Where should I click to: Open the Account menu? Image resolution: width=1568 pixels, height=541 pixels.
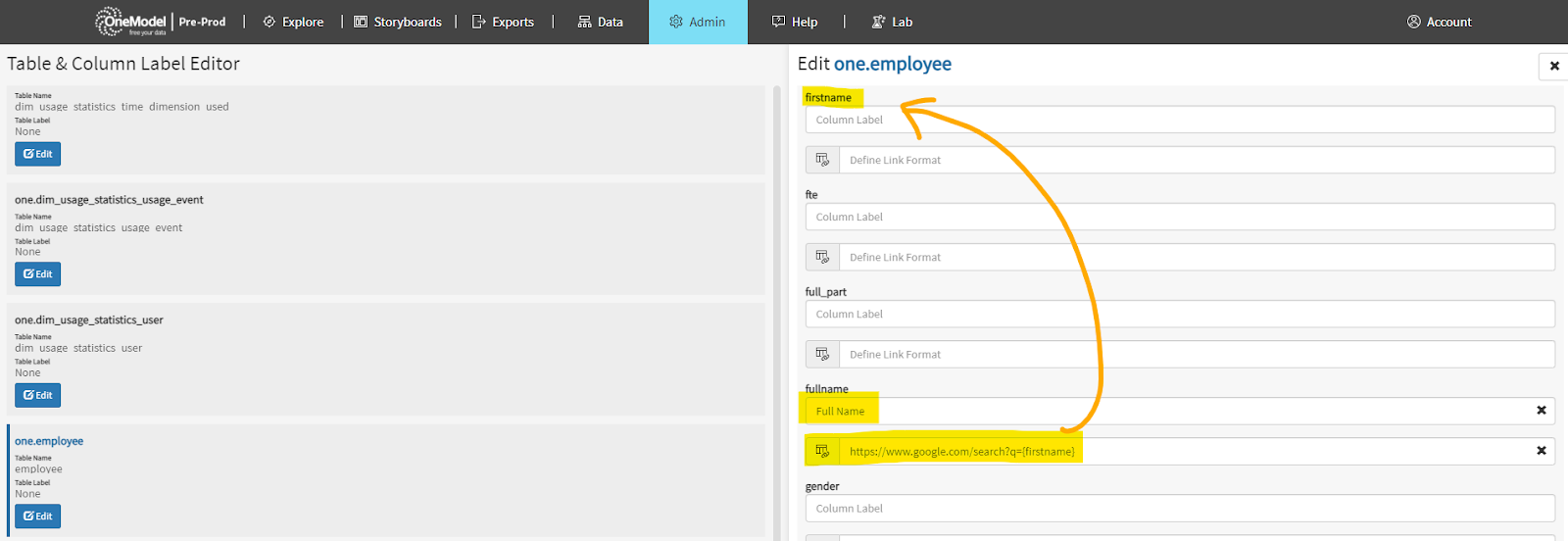pos(1439,22)
